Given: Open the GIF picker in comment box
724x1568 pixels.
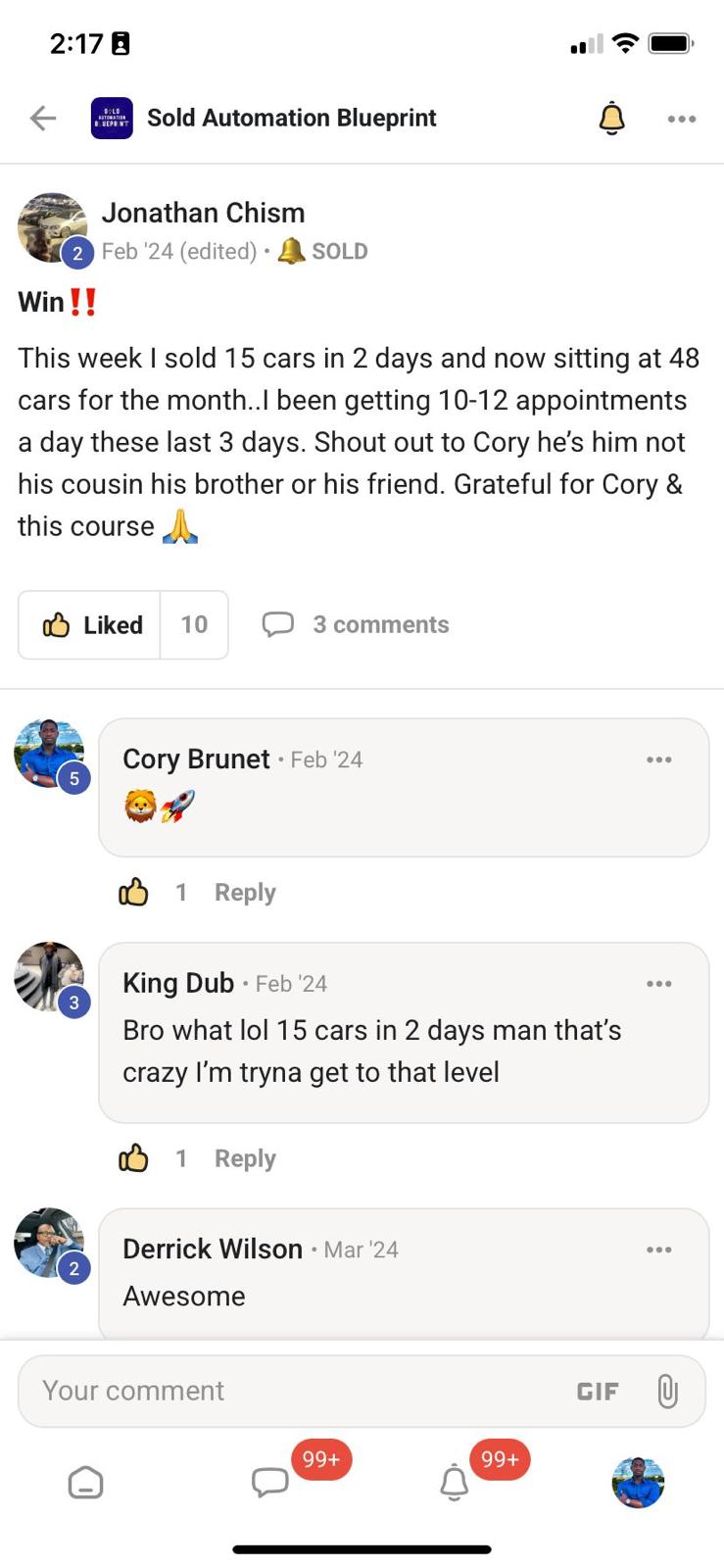Looking at the screenshot, I should click(598, 1392).
